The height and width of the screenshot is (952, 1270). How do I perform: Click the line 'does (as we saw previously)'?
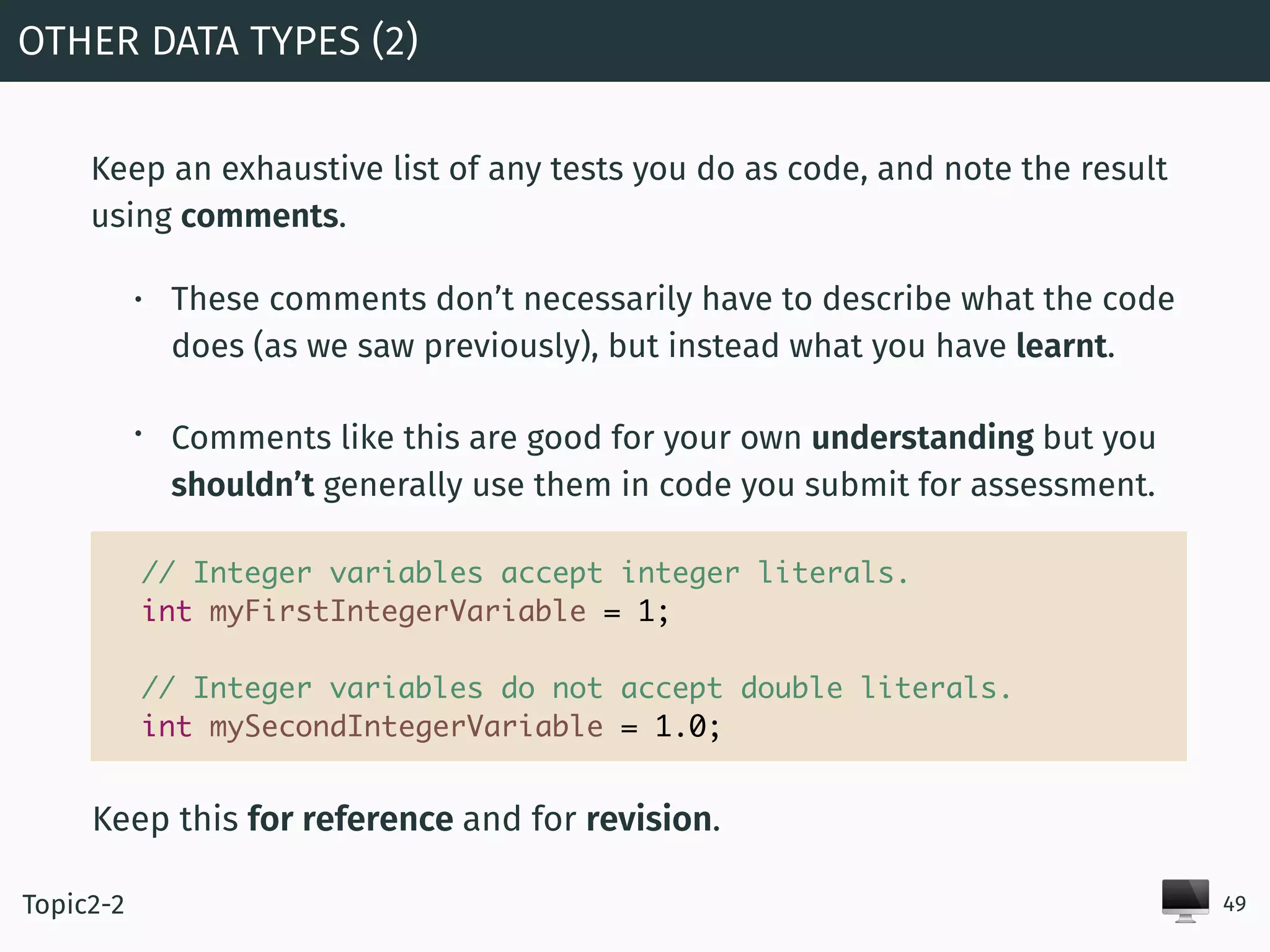(x=643, y=346)
